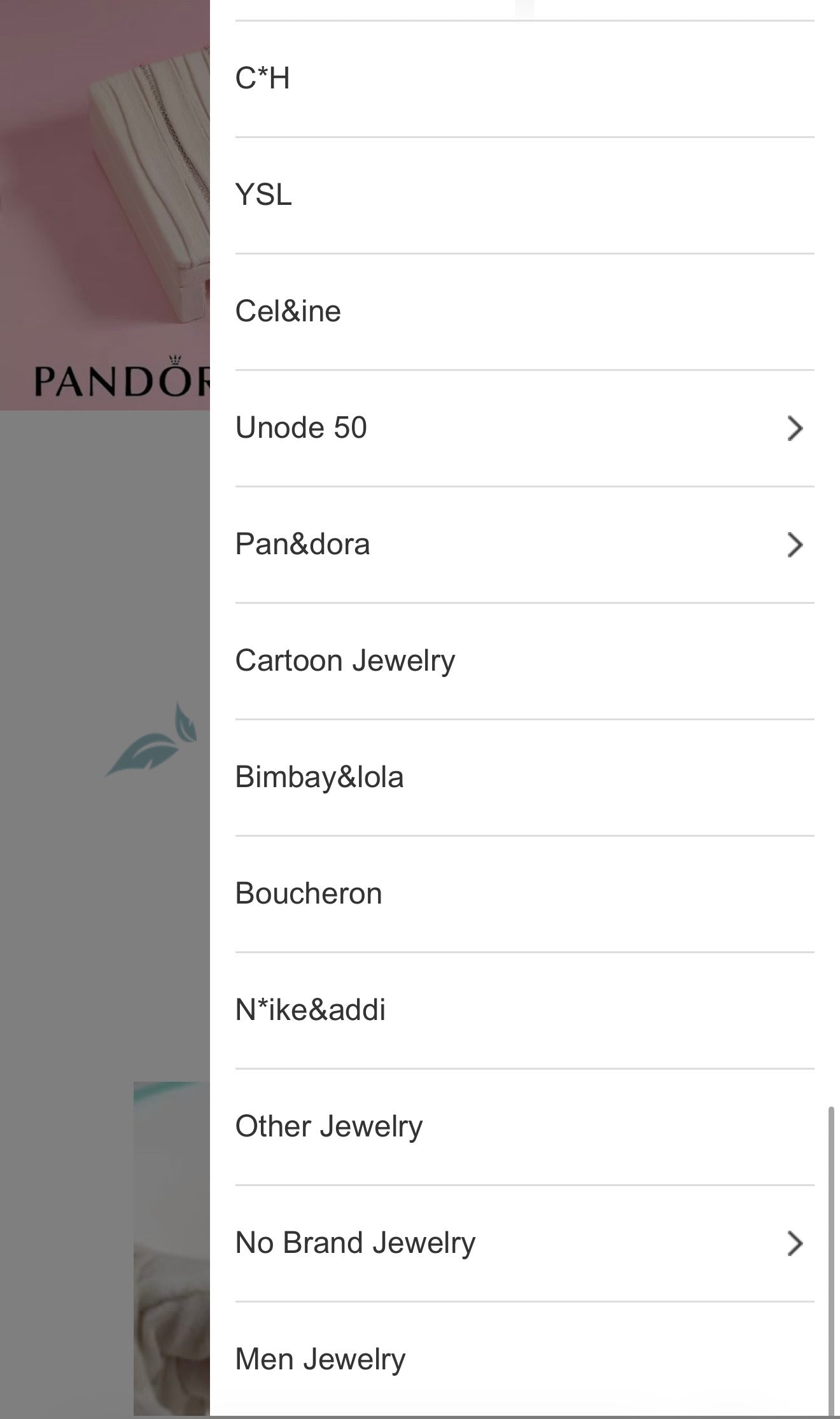Click the teal leaf logo icon

tap(151, 738)
